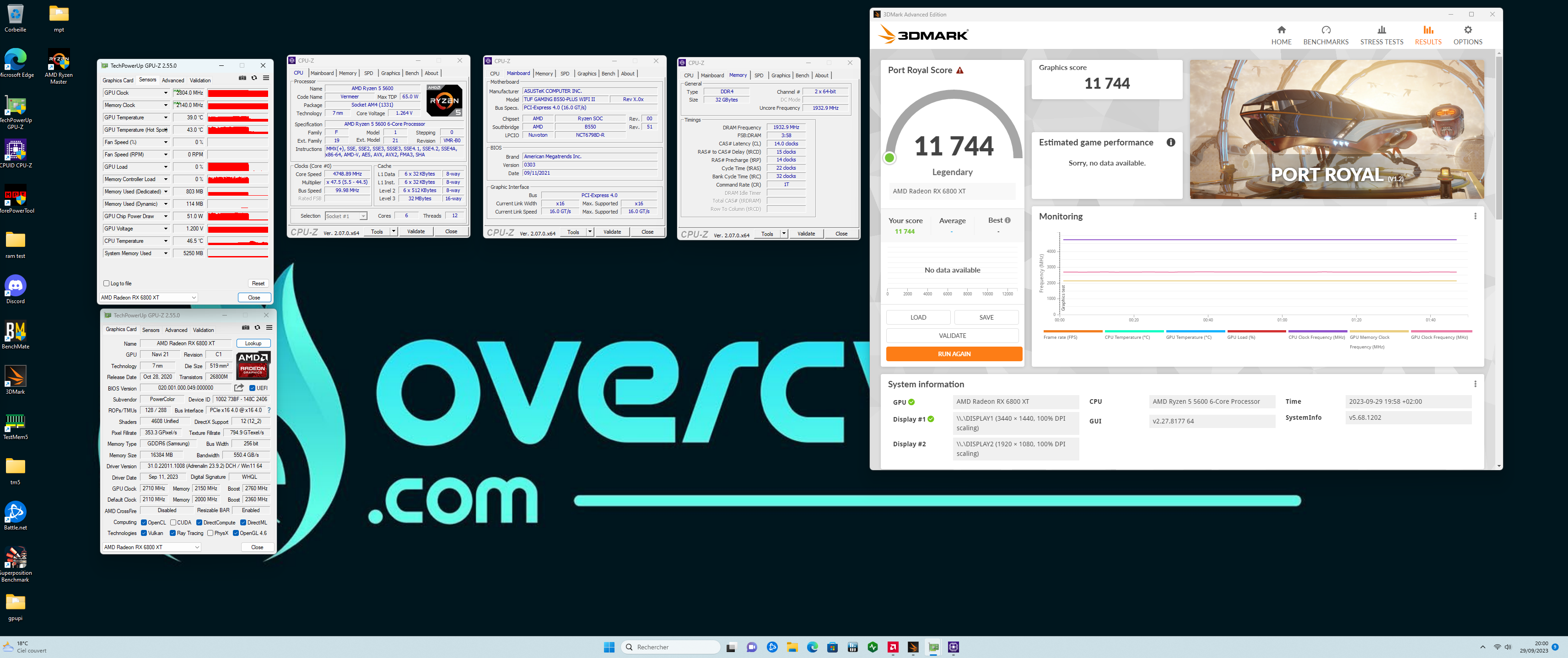
Task: Open hamburger menu in GPU-Z Graphics Card window
Action: [x=269, y=327]
